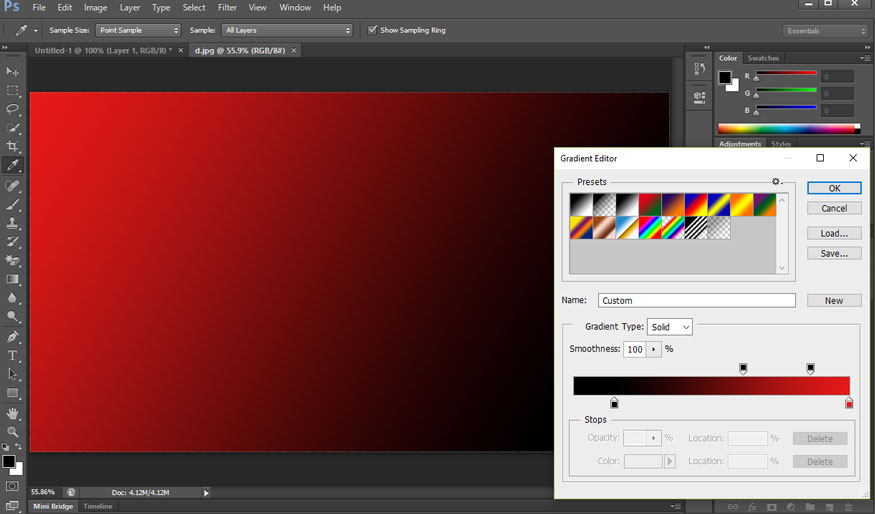
Task: Select the black color stop below gradient
Action: tap(614, 402)
